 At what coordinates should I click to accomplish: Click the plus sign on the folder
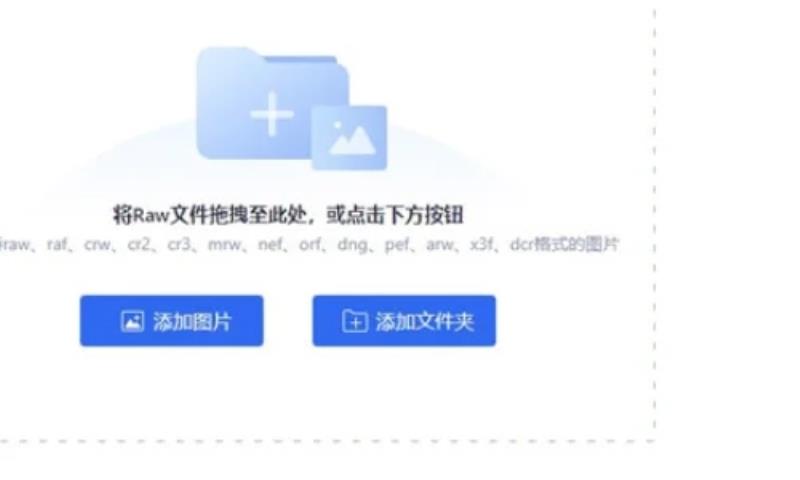pyautogui.click(x=272, y=114)
